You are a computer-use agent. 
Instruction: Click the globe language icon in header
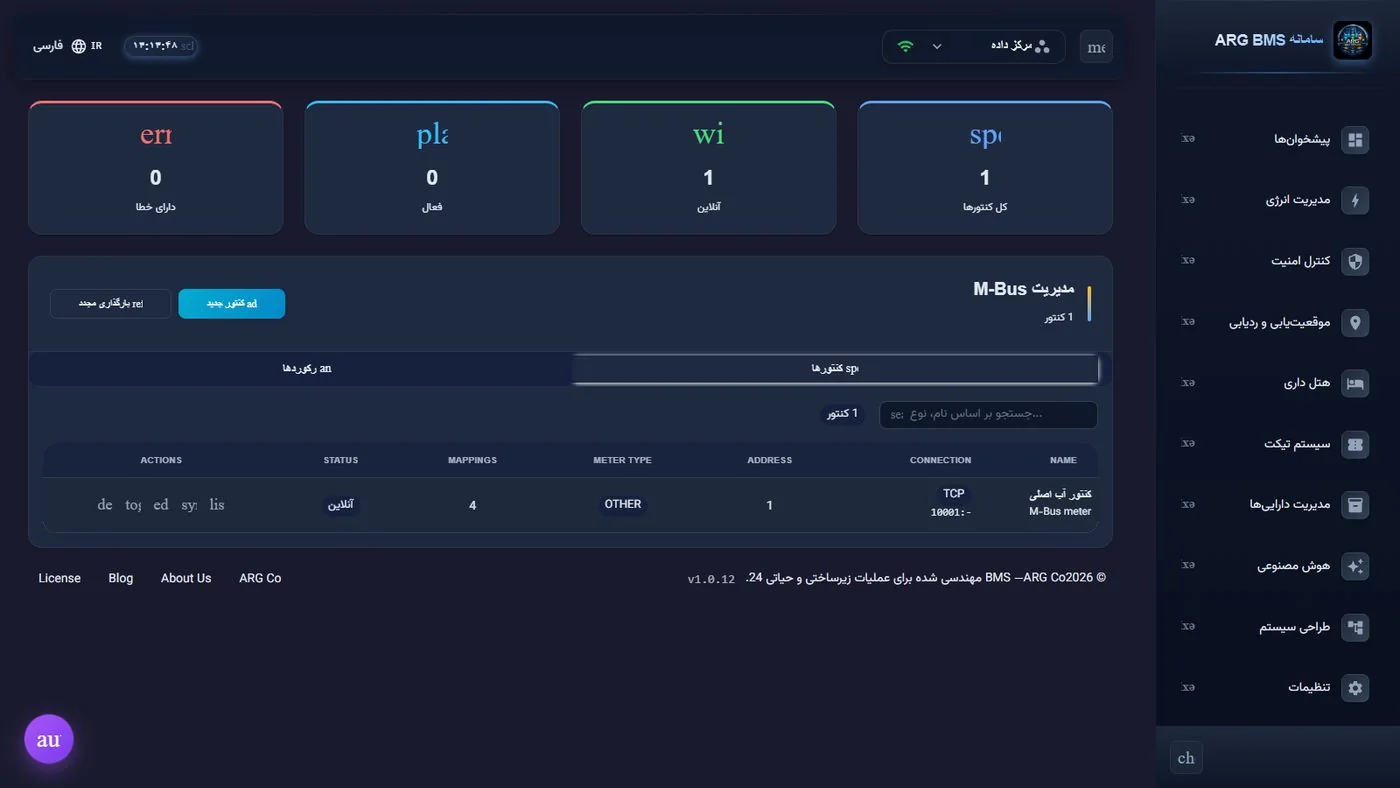tap(78, 46)
